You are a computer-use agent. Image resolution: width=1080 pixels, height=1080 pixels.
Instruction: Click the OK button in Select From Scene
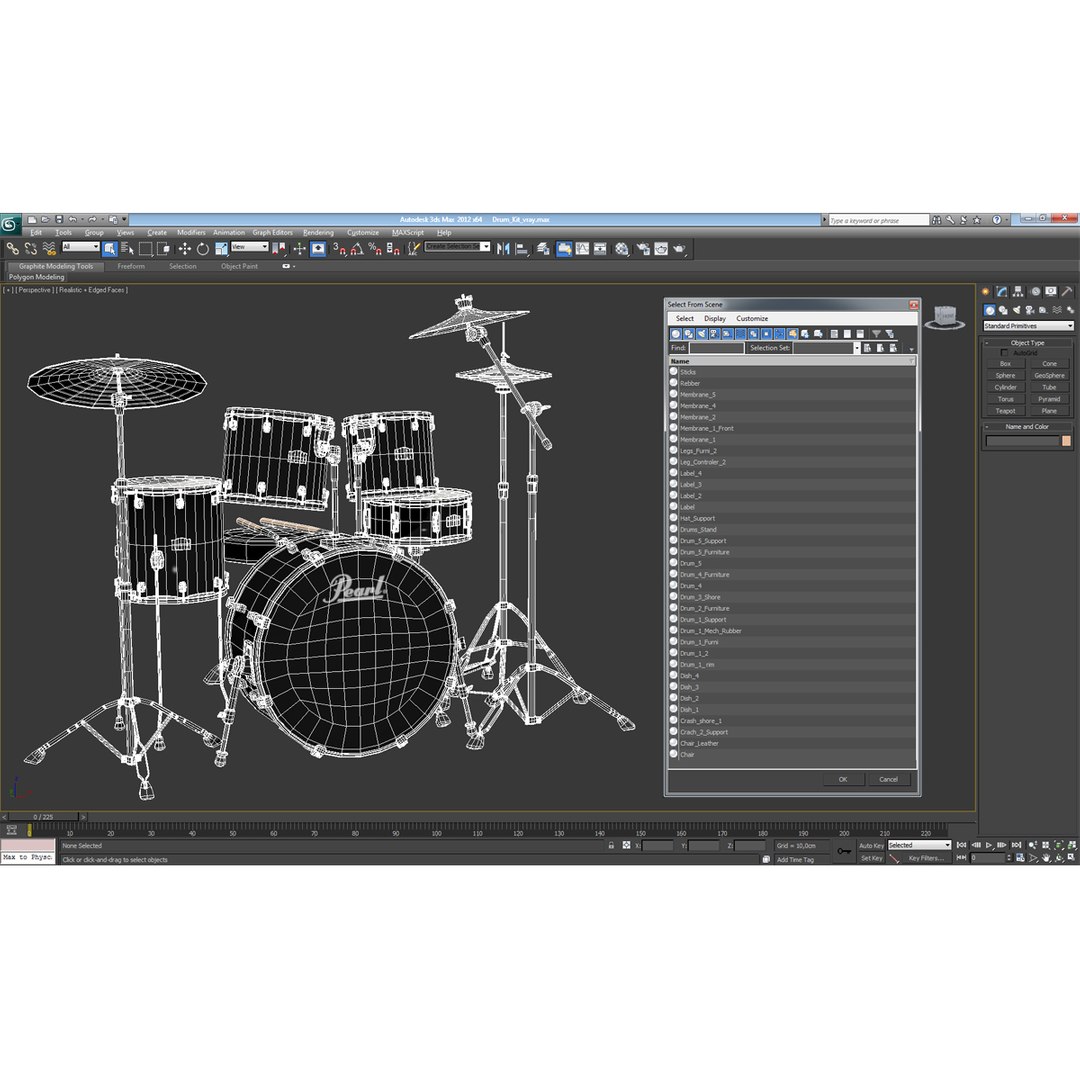(842, 779)
